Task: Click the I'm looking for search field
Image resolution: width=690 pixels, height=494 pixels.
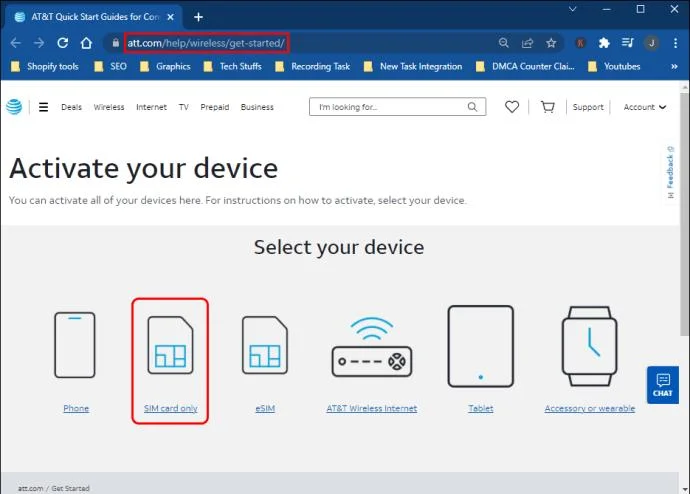Action: pyautogui.click(x=397, y=107)
